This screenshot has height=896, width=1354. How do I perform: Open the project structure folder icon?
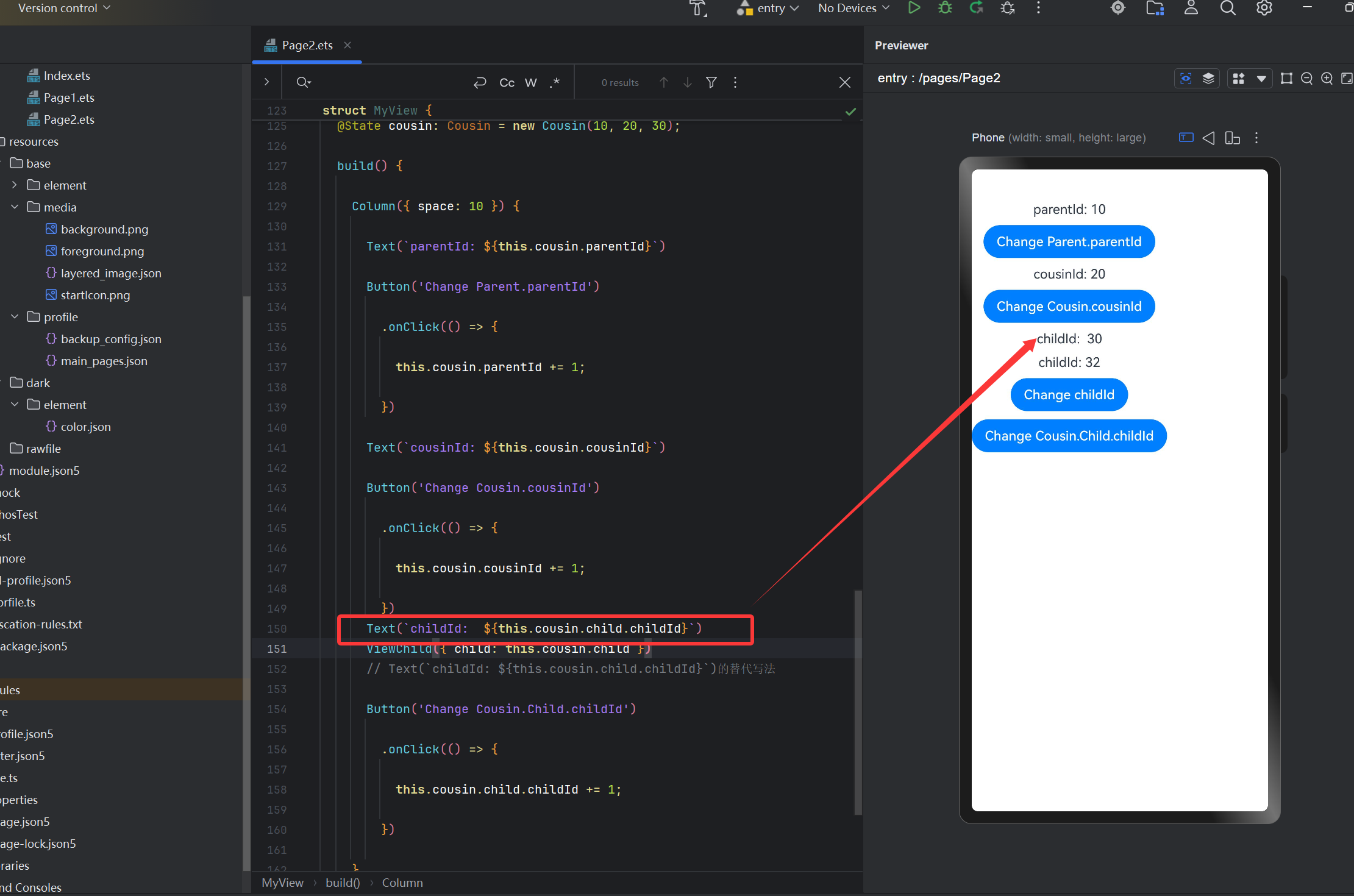1155,8
